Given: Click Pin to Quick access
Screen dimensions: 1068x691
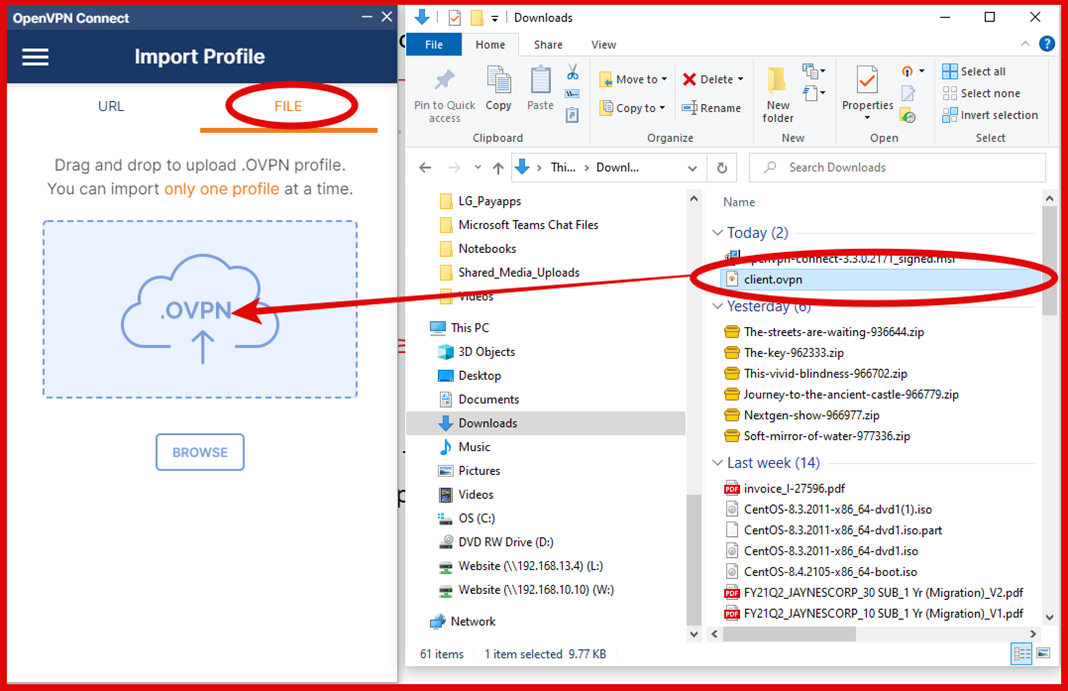Looking at the screenshot, I should tap(445, 95).
